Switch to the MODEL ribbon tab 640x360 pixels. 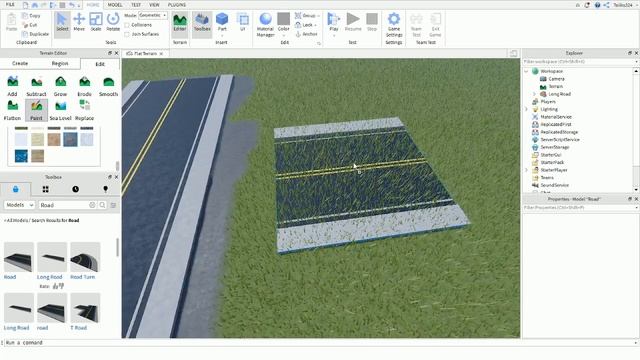(115, 5)
